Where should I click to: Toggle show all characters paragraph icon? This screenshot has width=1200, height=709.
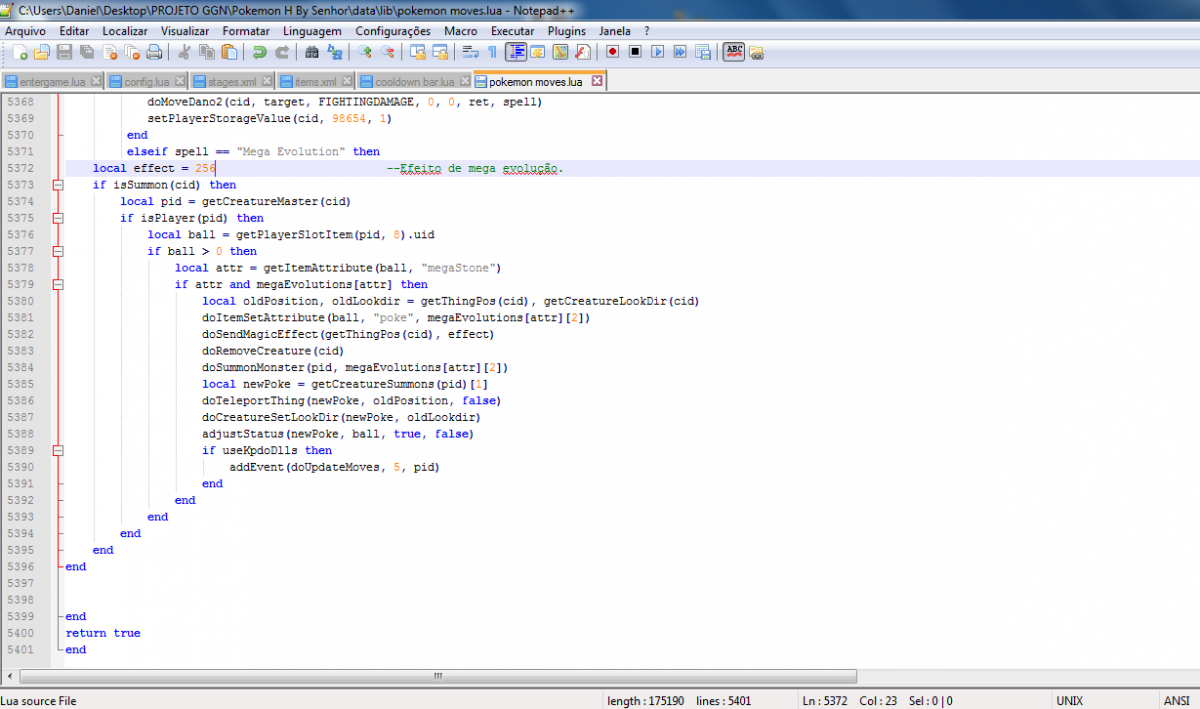pos(492,51)
